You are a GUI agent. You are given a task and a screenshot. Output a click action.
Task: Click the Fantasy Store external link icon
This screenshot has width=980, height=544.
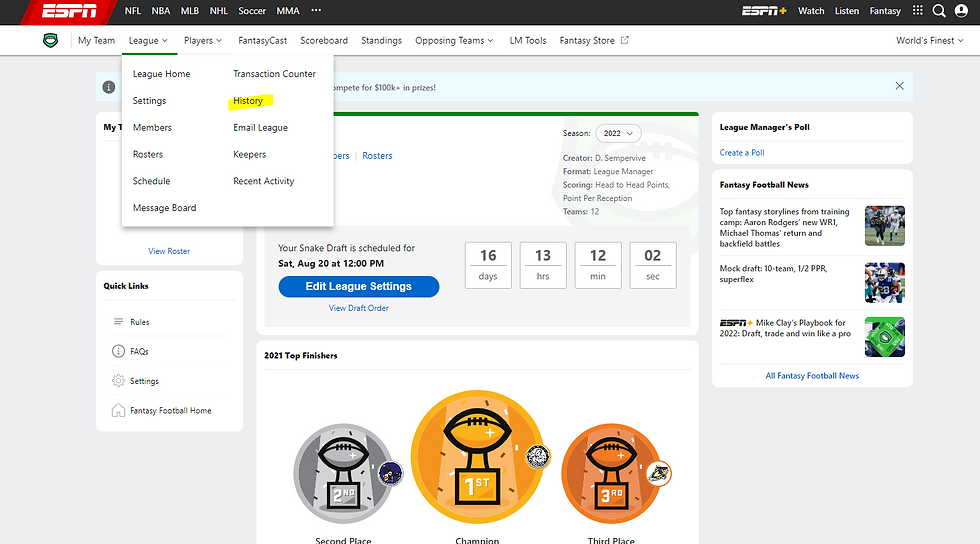pos(624,40)
